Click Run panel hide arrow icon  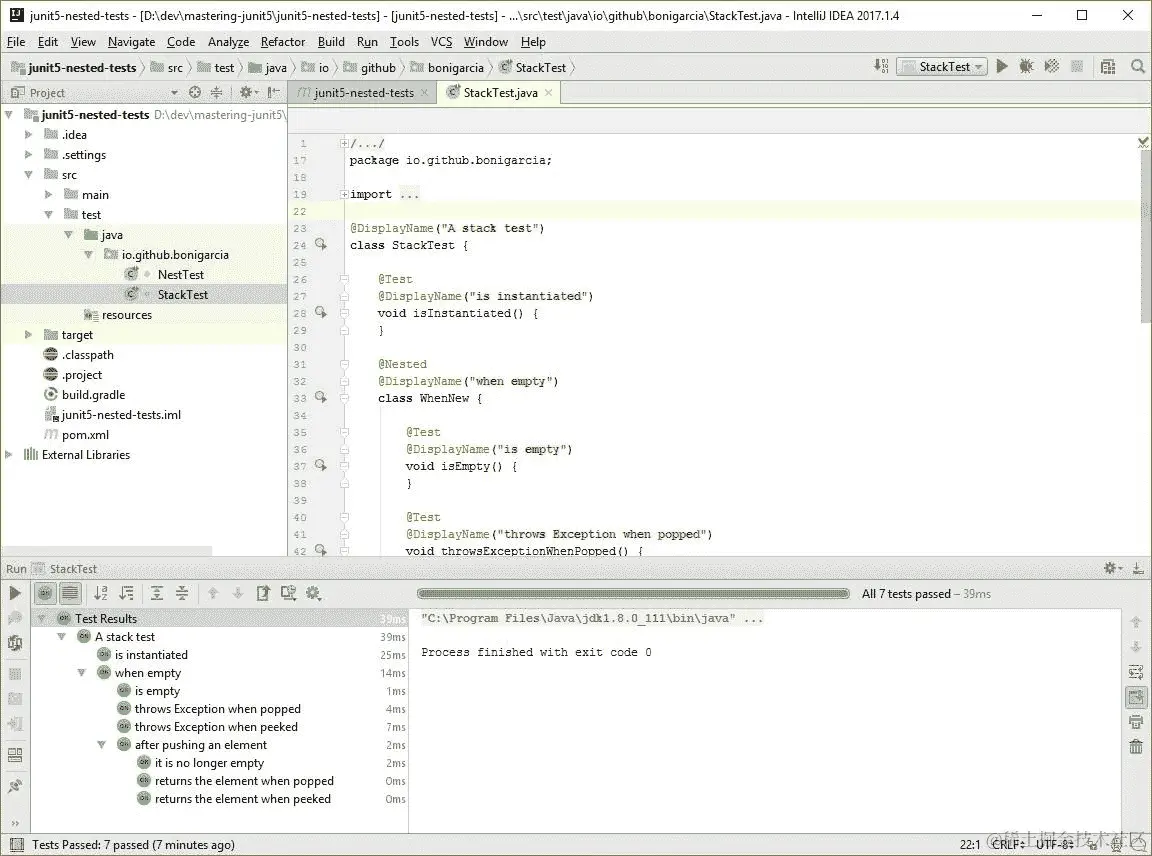(1137, 568)
